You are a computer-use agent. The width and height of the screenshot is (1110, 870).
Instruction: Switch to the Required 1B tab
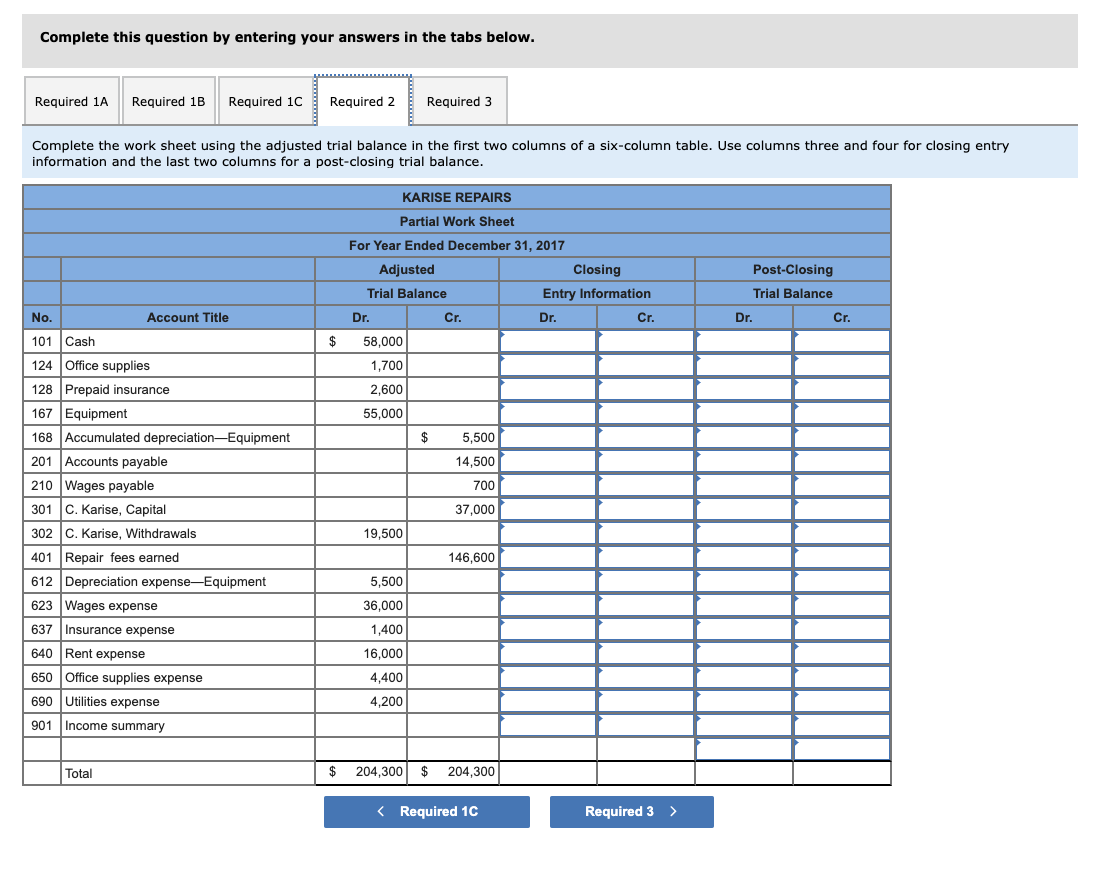168,101
